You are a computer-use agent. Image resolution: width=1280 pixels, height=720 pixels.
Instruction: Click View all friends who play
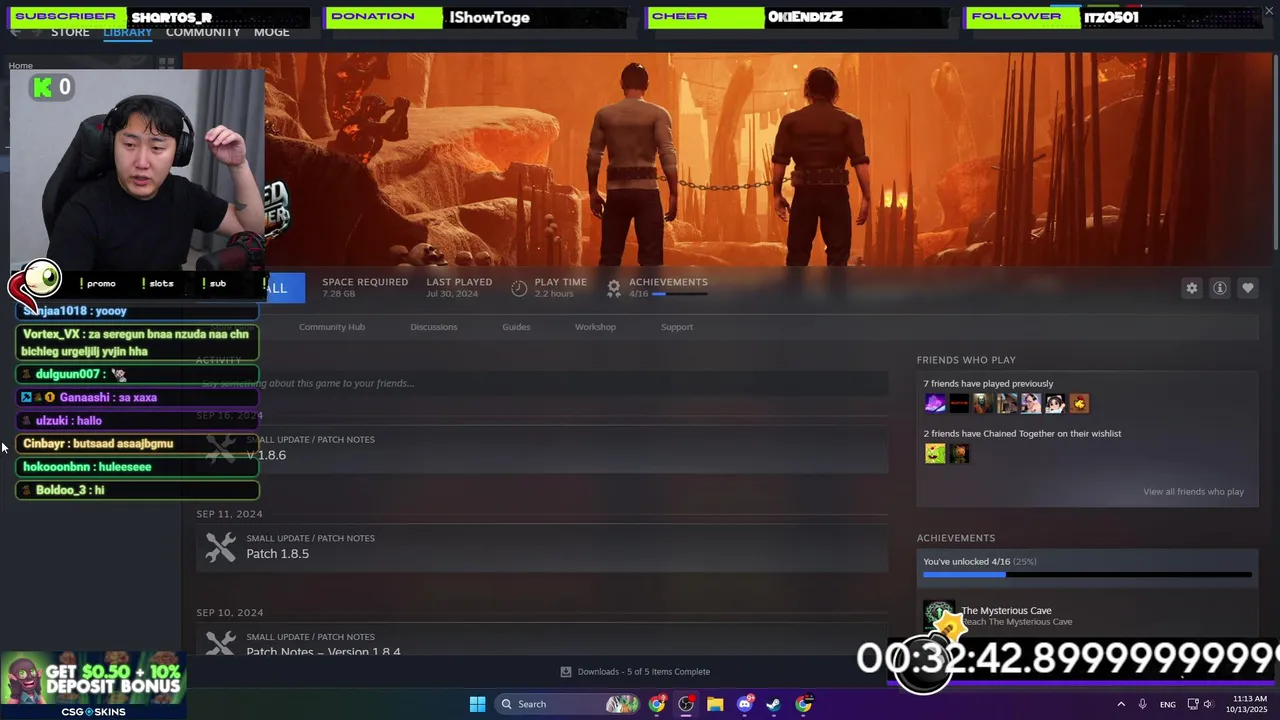pyautogui.click(x=1193, y=492)
